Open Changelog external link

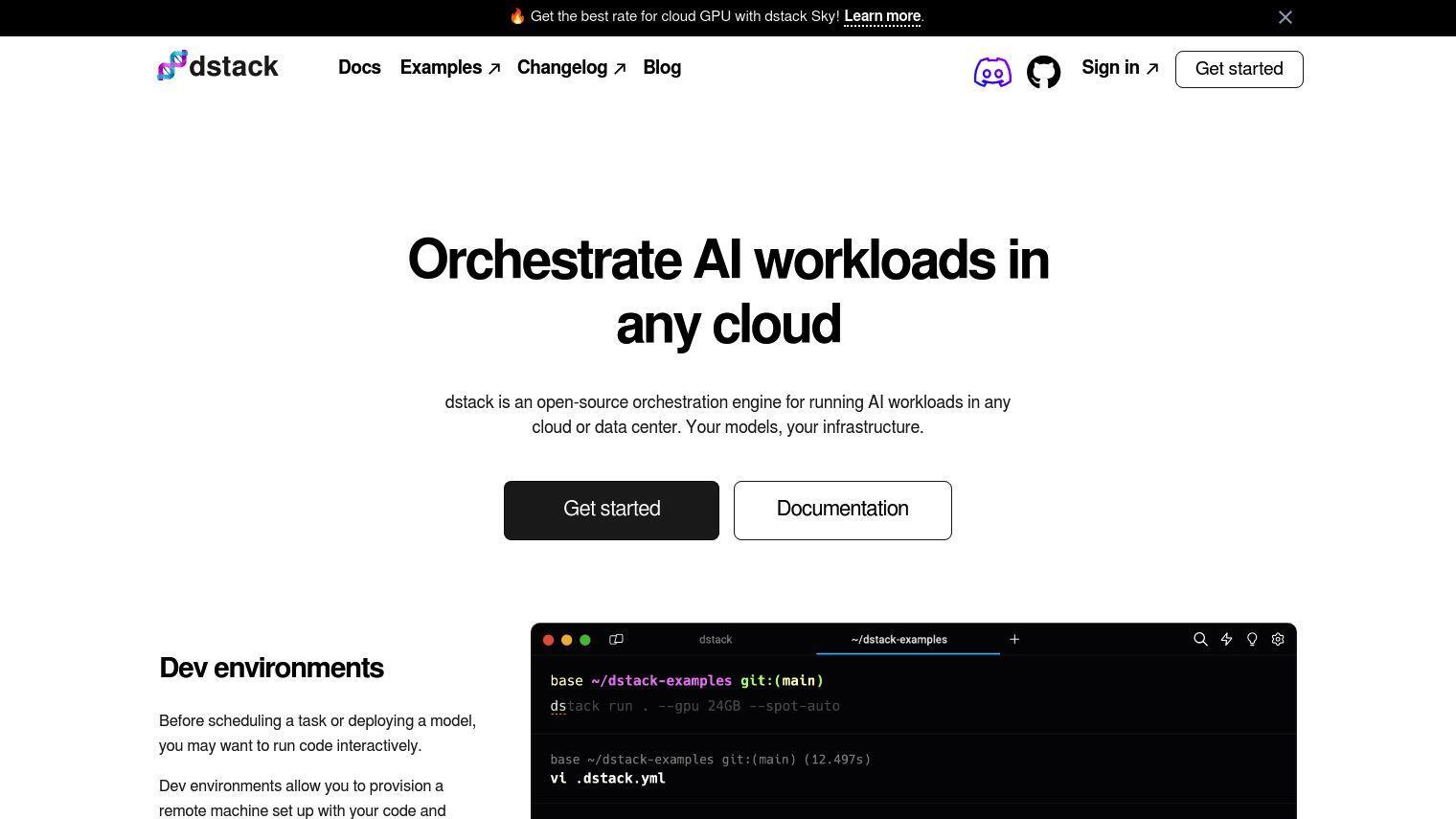pyautogui.click(x=571, y=67)
